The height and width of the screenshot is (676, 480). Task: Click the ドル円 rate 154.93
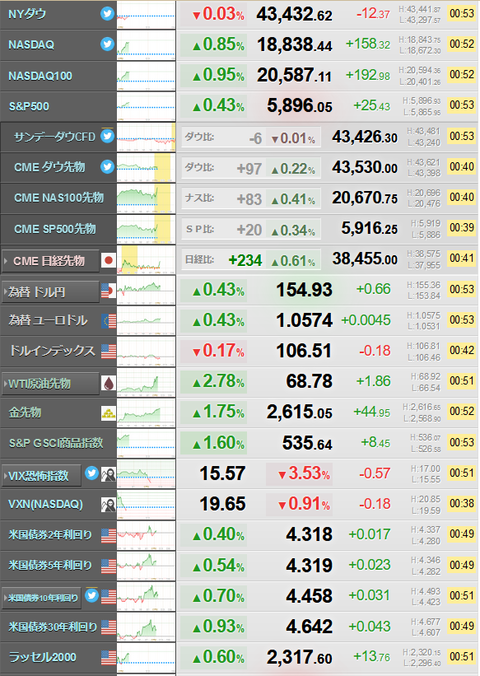pyautogui.click(x=304, y=290)
